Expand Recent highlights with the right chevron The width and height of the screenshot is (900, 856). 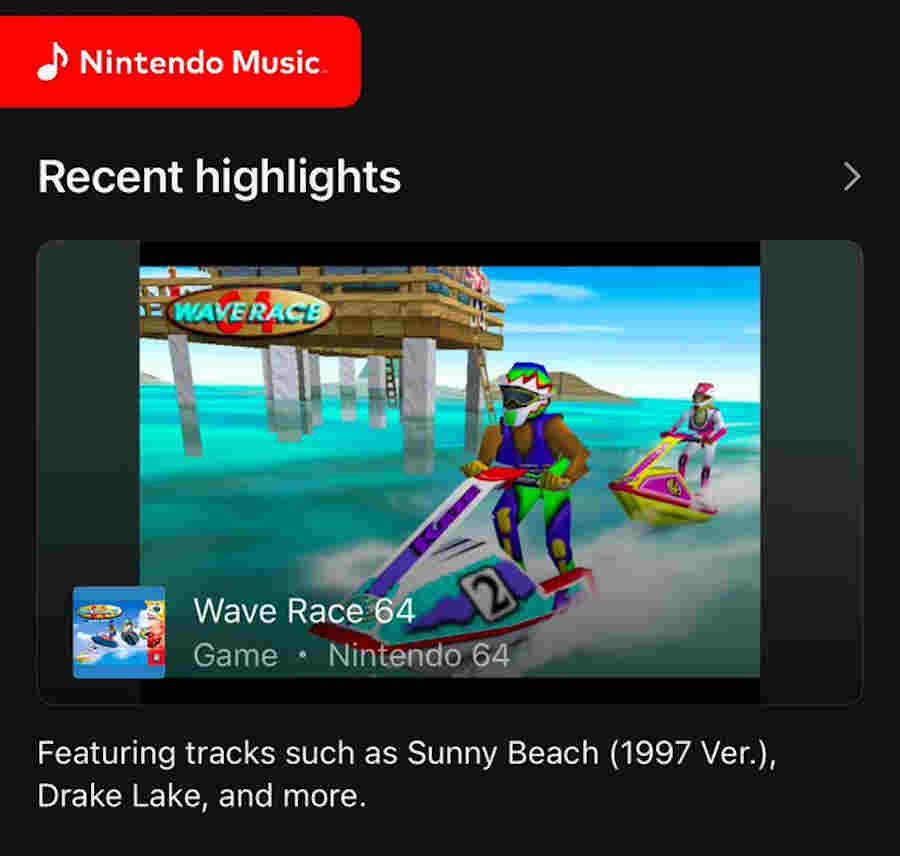pyautogui.click(x=852, y=177)
